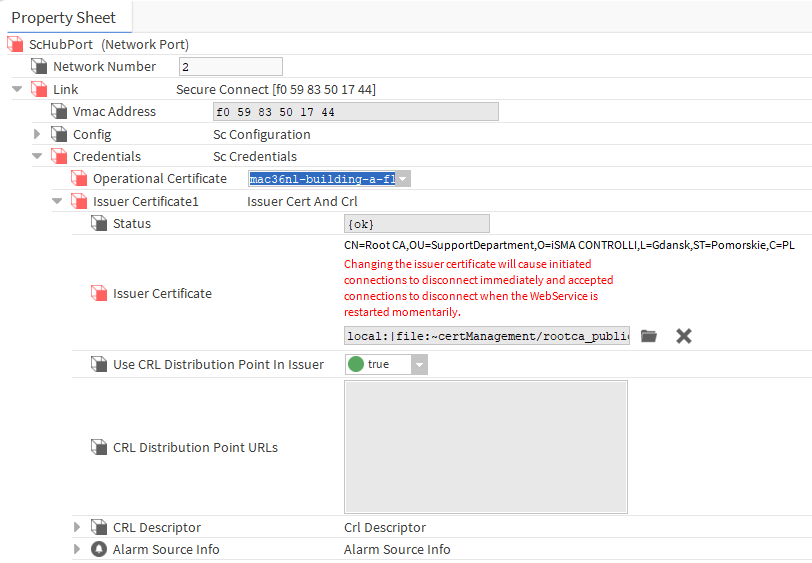The image size is (812, 563).
Task: Open the Use CRL Distribution Point true dropdown
Action: point(419,364)
